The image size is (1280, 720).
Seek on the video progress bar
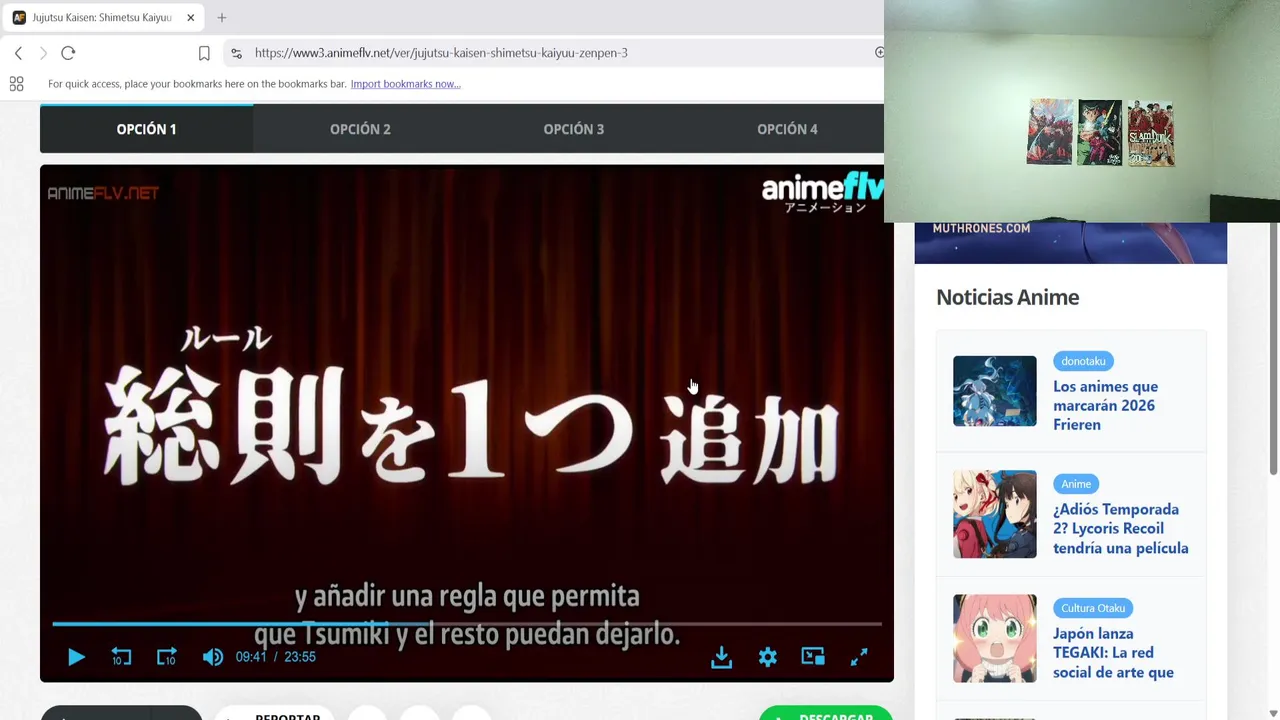467,624
